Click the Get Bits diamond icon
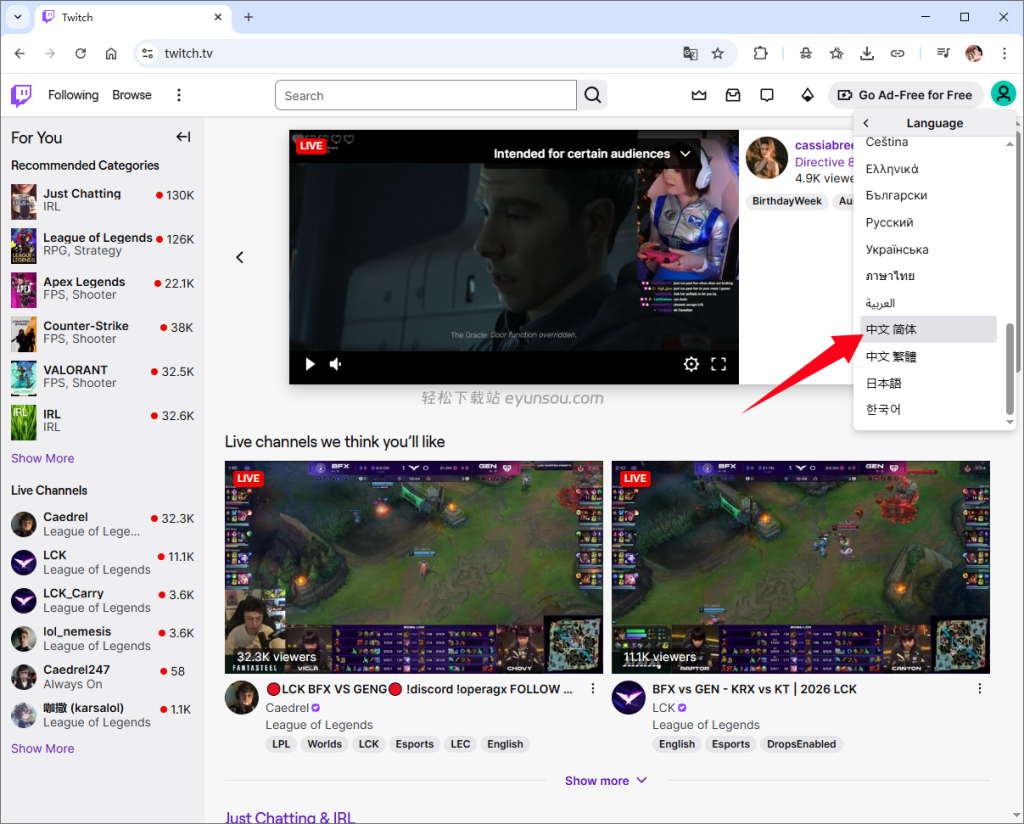The image size is (1024, 824). [x=807, y=95]
